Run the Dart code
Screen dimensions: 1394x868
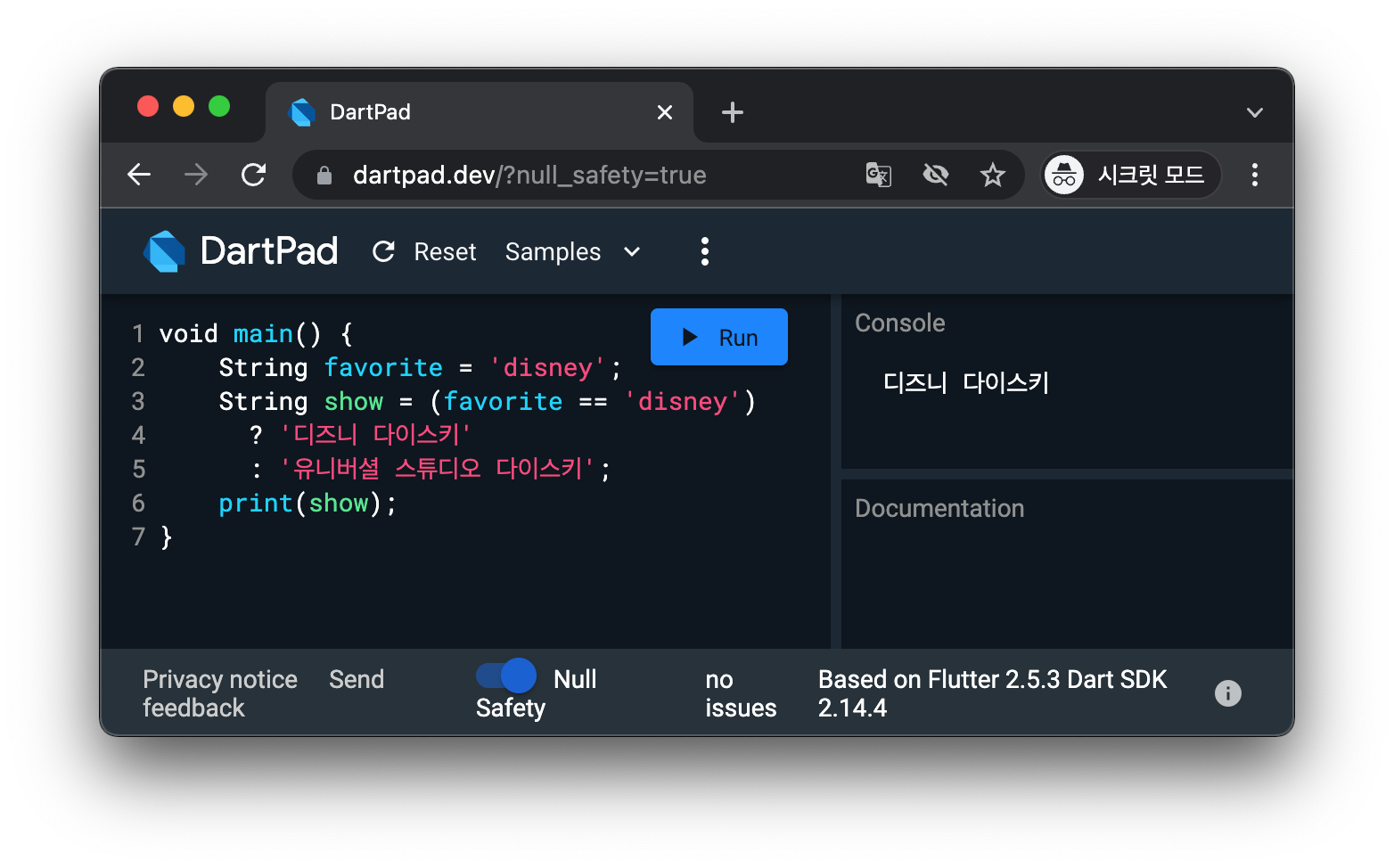tap(719, 337)
